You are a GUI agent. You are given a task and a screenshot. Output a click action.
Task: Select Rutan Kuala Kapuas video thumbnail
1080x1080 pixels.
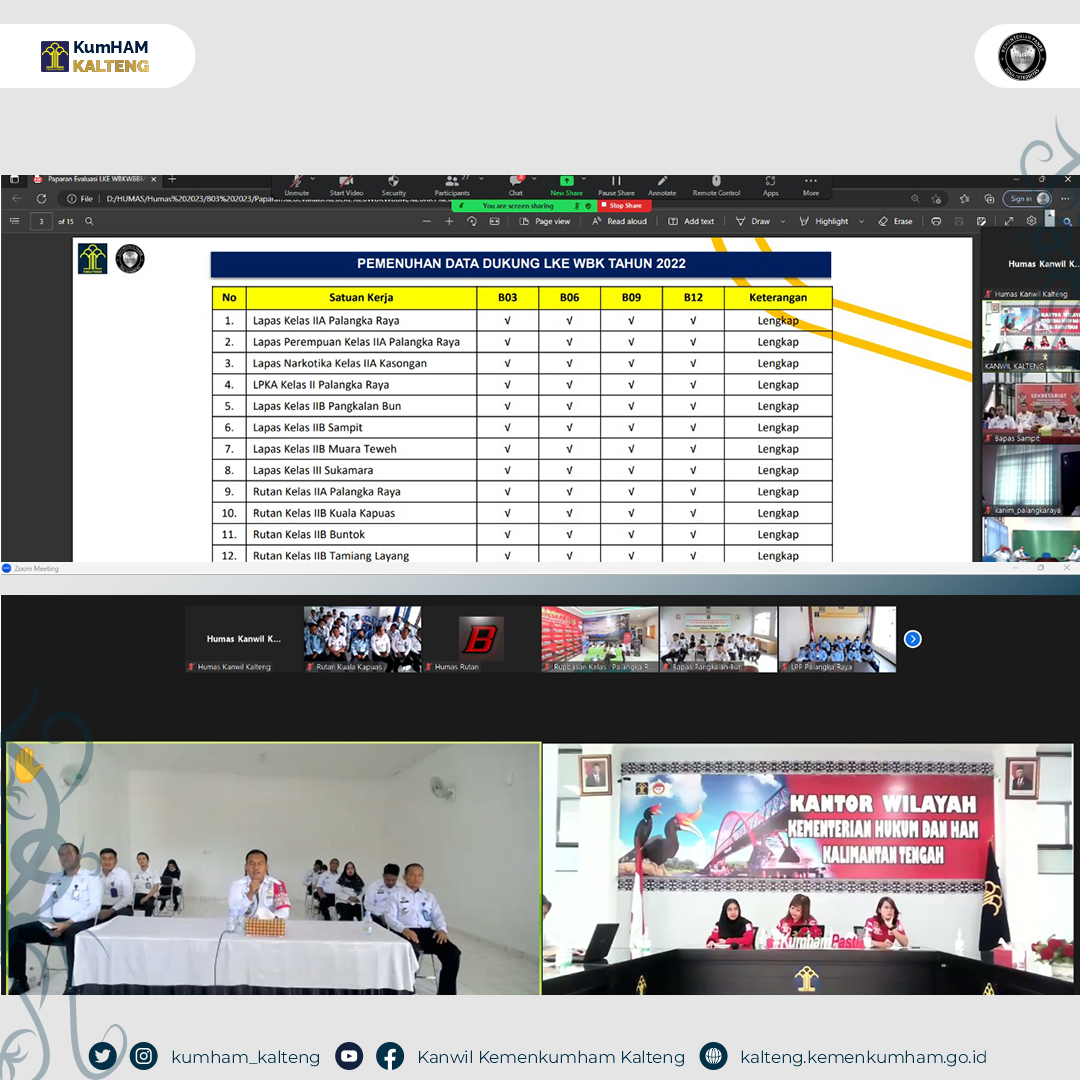pos(362,638)
